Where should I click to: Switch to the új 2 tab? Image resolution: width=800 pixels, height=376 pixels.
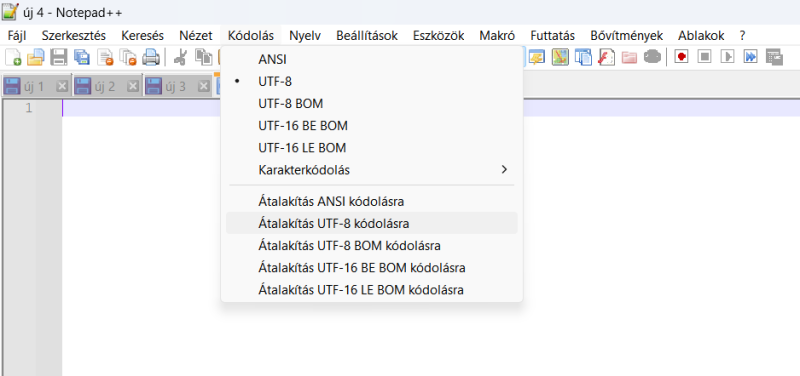coord(105,86)
